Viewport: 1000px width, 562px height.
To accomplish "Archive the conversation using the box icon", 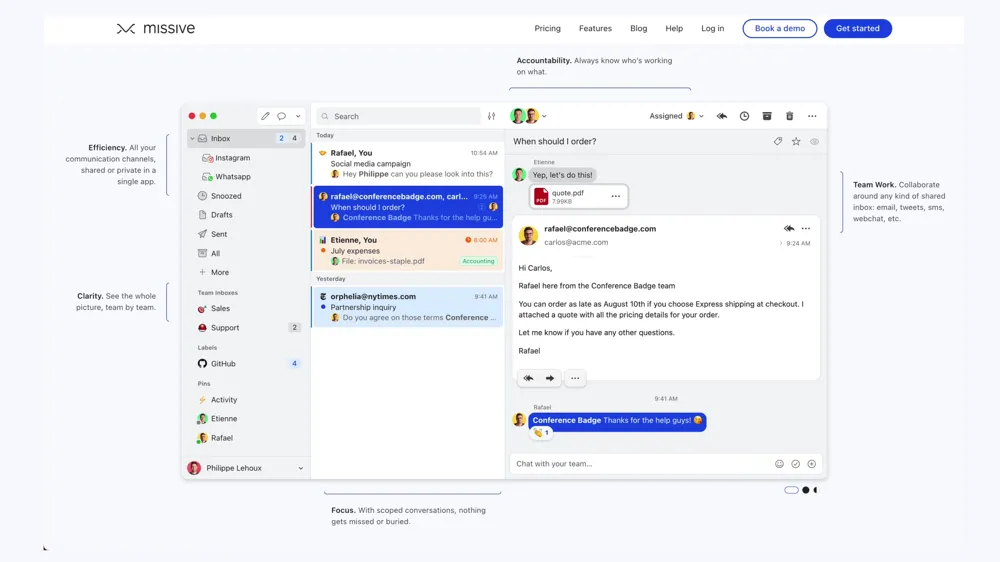I will pos(767,116).
